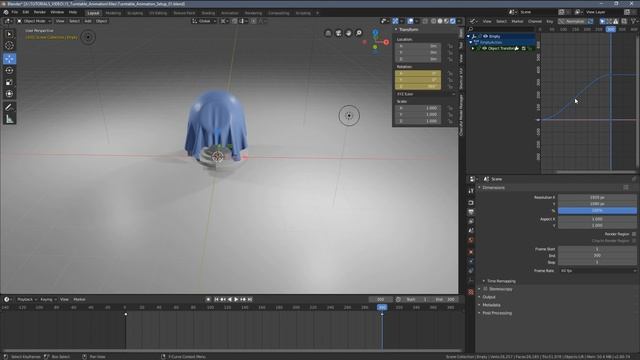Open the Tool properties tab icon
Screen dimensions: 640x360
click(471, 191)
